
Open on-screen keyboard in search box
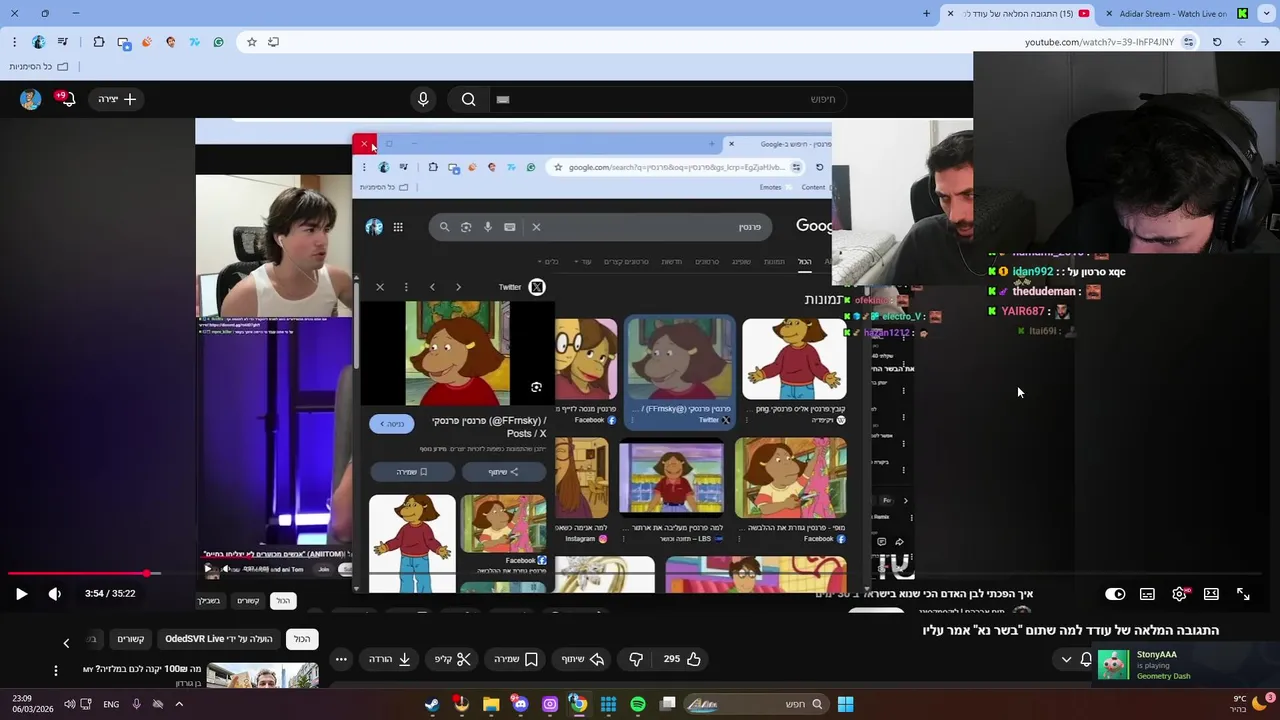click(x=503, y=99)
